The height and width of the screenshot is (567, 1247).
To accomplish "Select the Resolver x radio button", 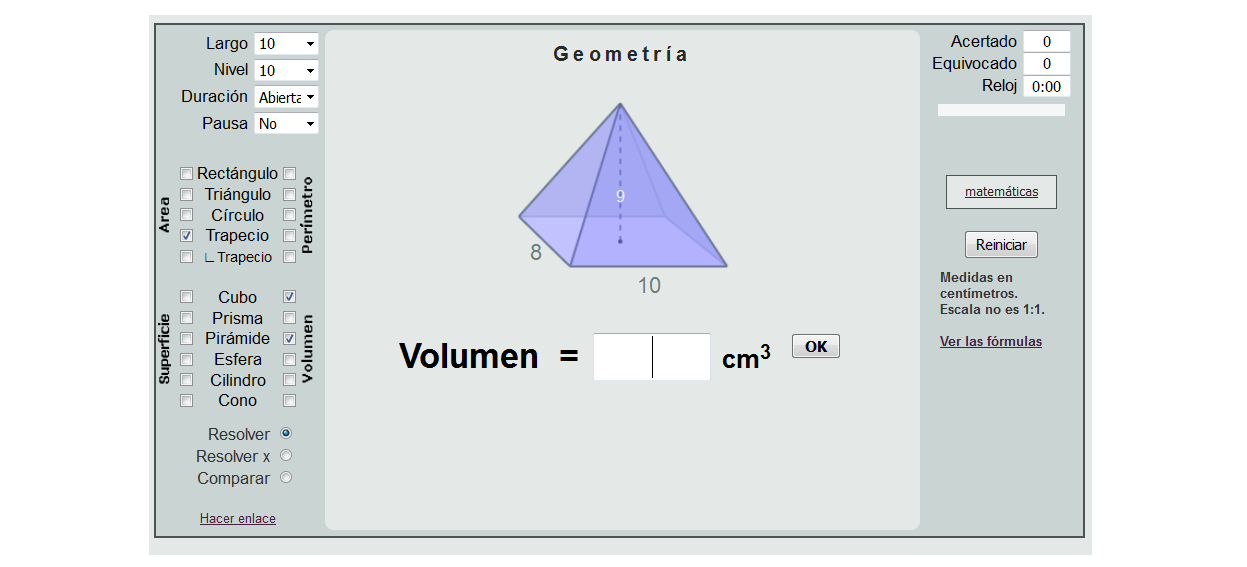I will click(286, 456).
